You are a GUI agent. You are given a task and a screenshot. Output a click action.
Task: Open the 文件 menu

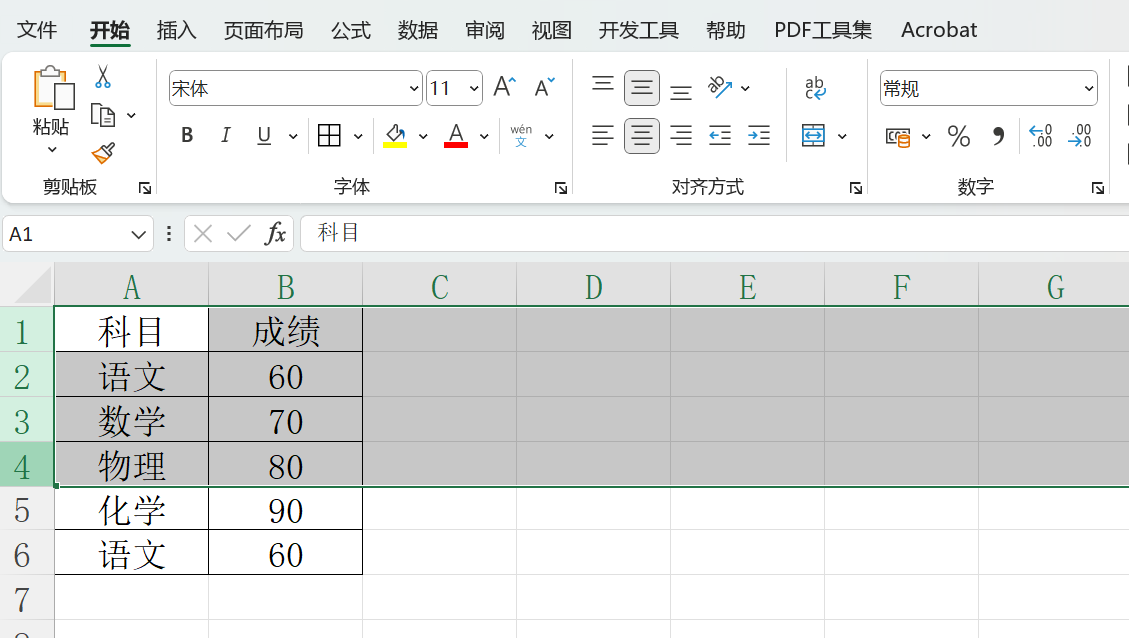pos(37,30)
